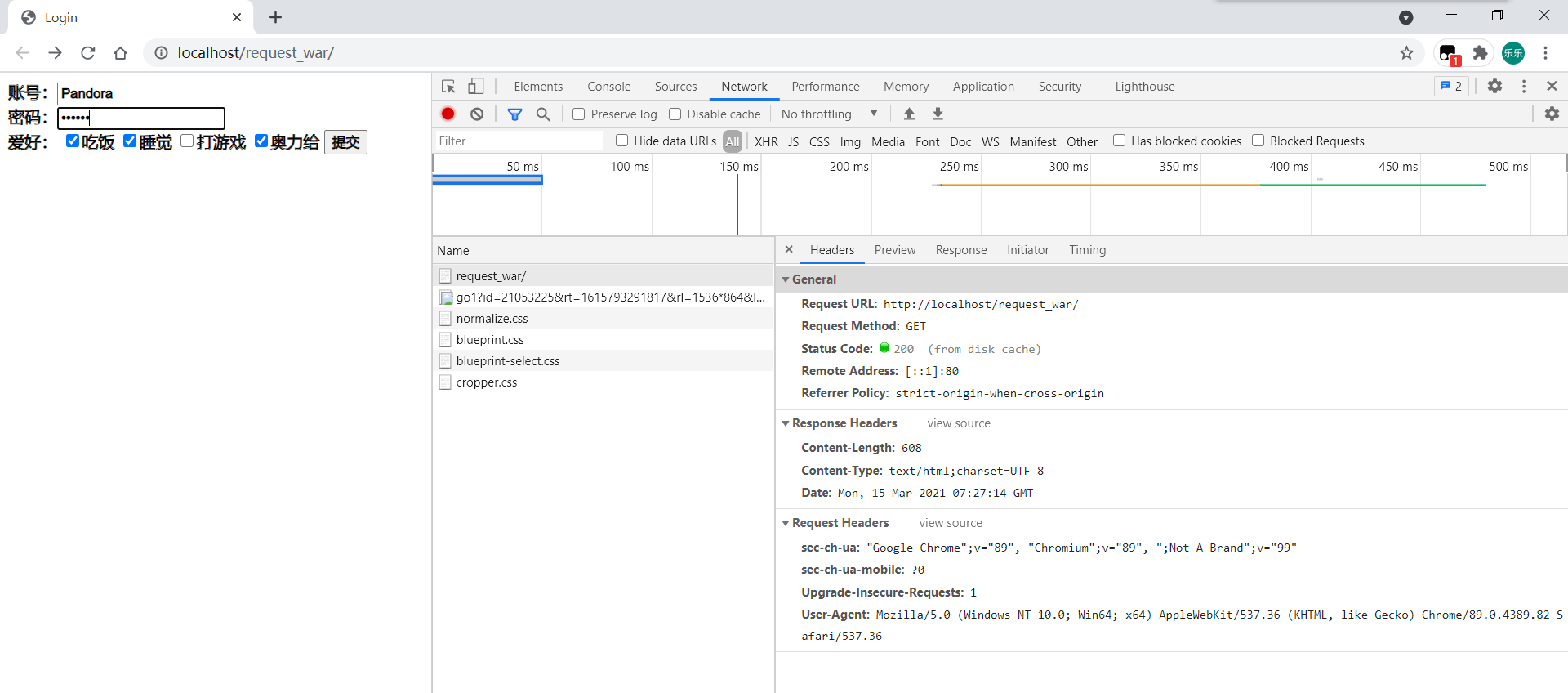View site information icon in address bar

pos(162,53)
